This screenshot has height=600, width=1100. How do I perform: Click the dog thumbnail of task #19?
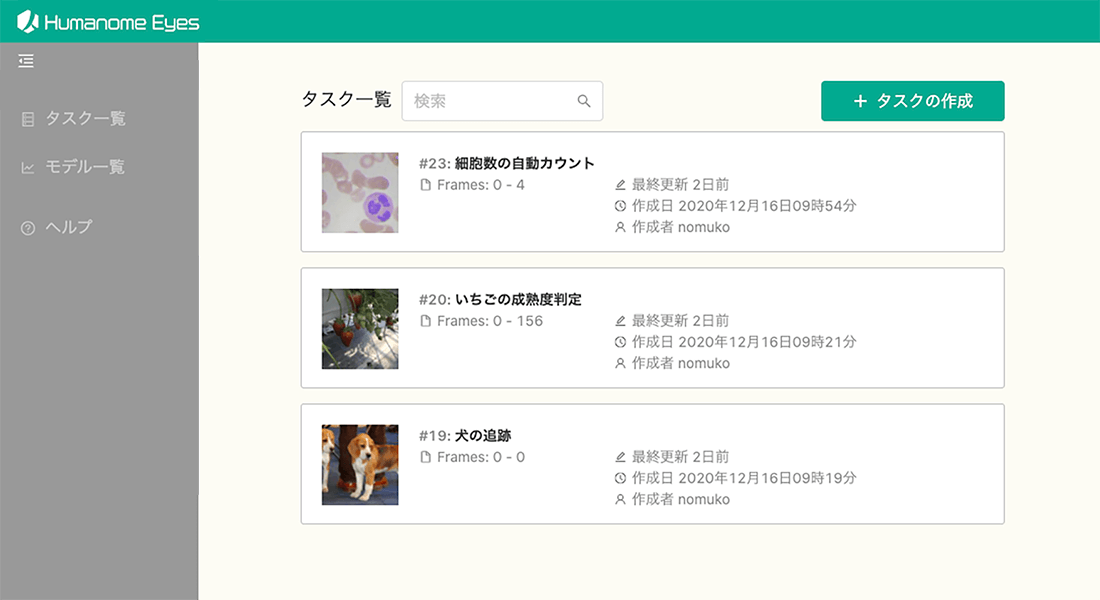360,465
